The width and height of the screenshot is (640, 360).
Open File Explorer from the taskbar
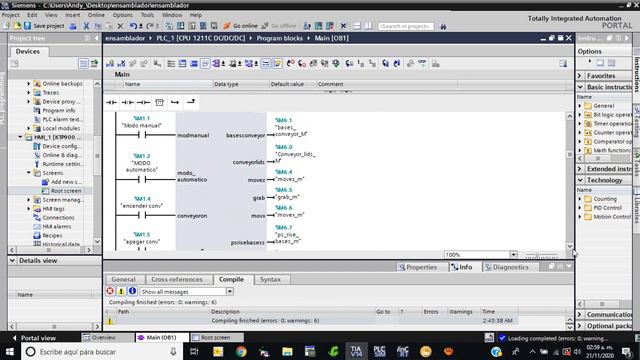tap(287, 351)
